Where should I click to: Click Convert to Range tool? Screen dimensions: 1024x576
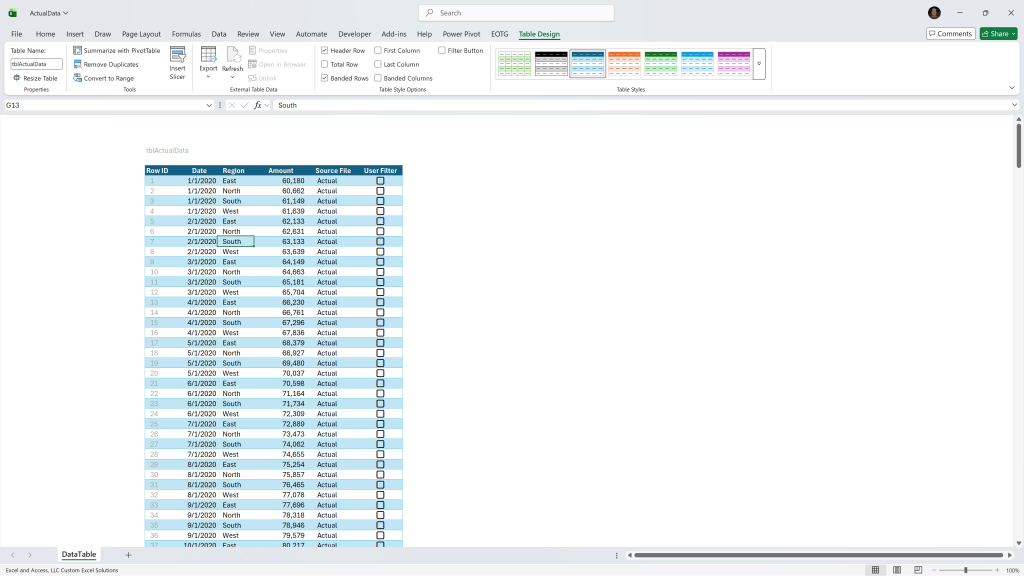tap(104, 78)
